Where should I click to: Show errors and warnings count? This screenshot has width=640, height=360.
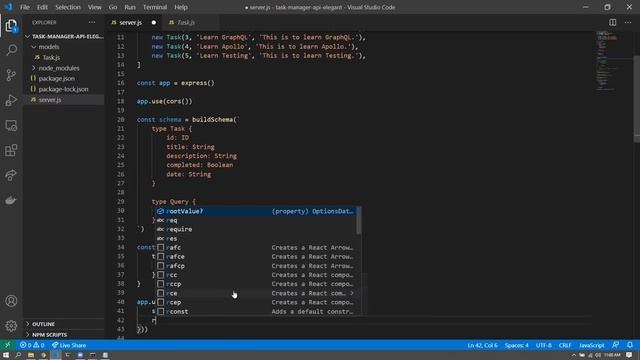[x=32, y=345]
